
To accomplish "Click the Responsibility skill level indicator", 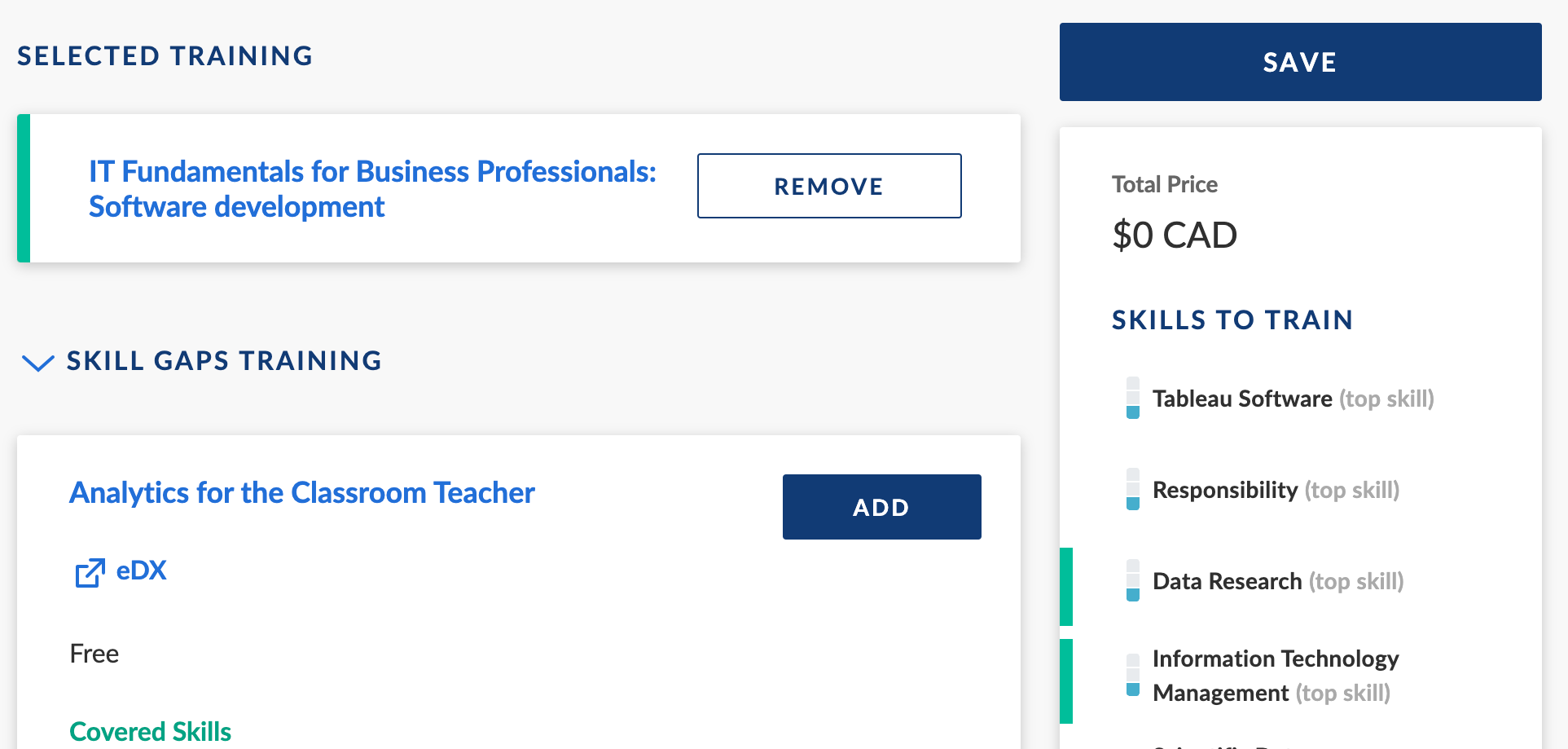I will 1132,489.
